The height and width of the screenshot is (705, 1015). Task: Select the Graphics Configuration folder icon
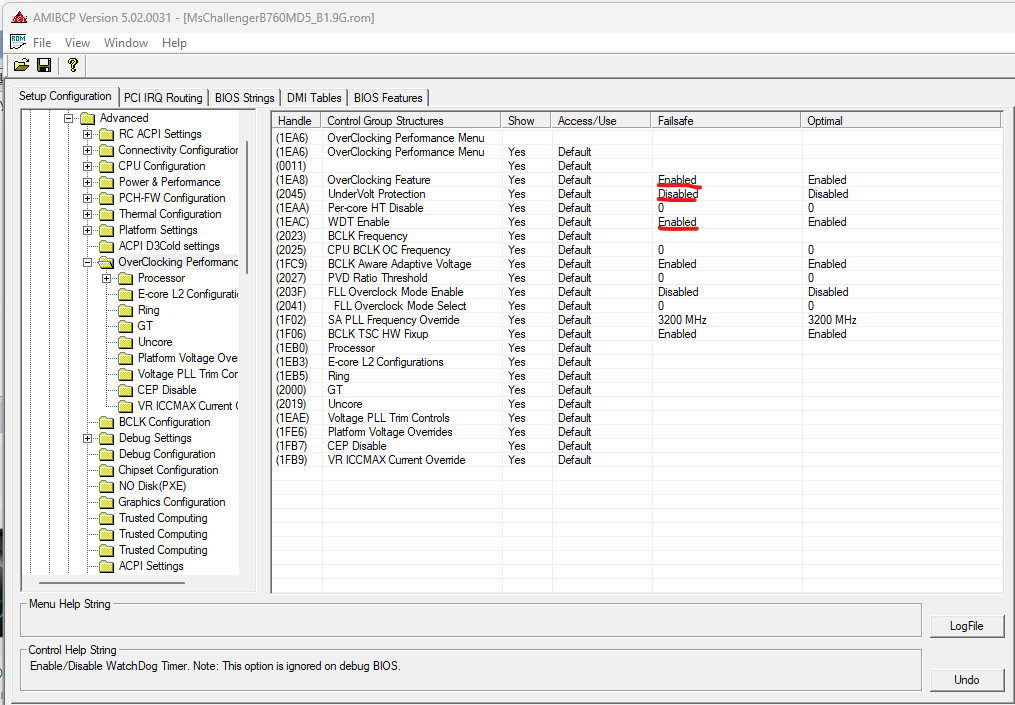(106, 502)
